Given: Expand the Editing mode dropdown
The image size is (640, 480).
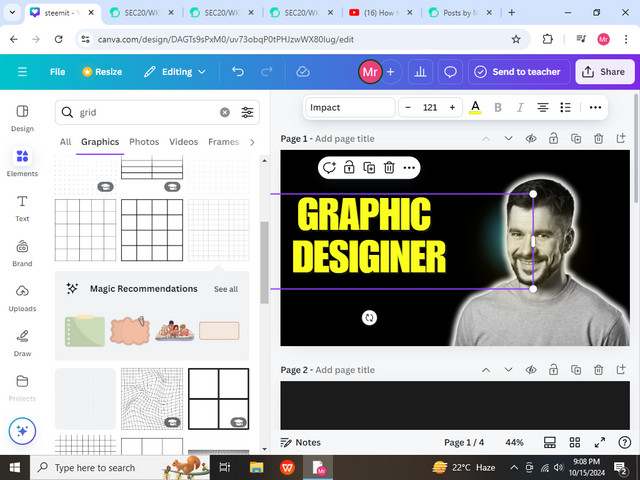Looking at the screenshot, I should point(174,72).
